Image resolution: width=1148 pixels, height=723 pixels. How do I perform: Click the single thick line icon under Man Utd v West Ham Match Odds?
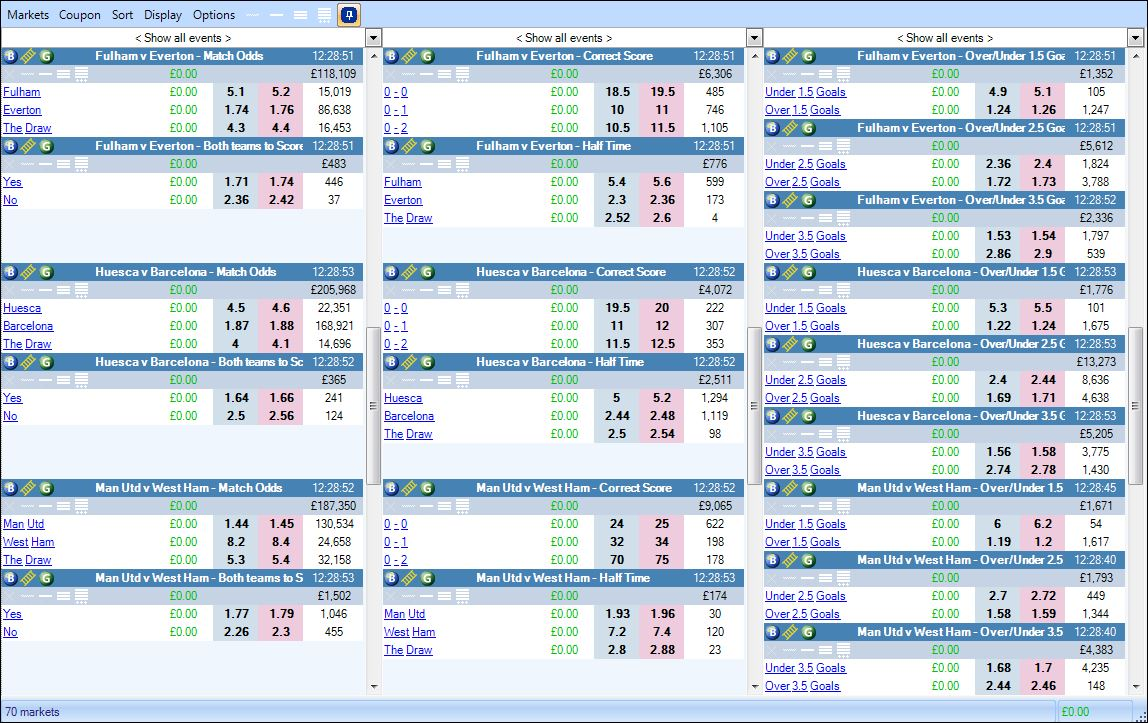(x=45, y=506)
